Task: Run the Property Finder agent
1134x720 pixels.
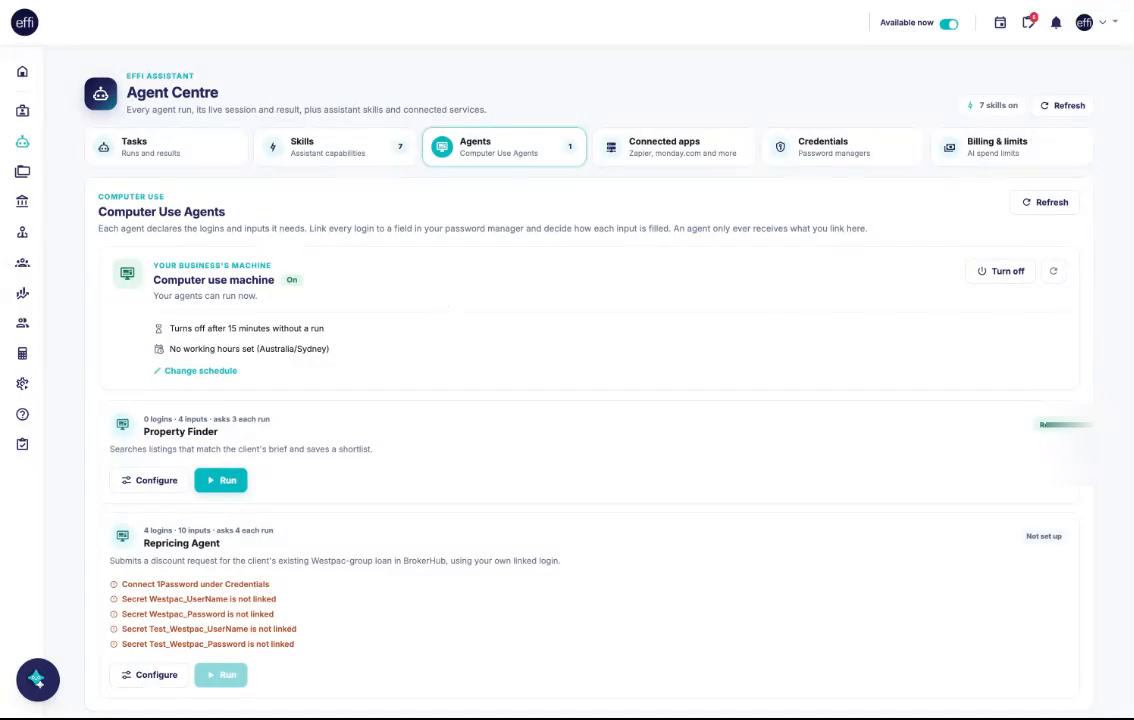Action: (221, 480)
